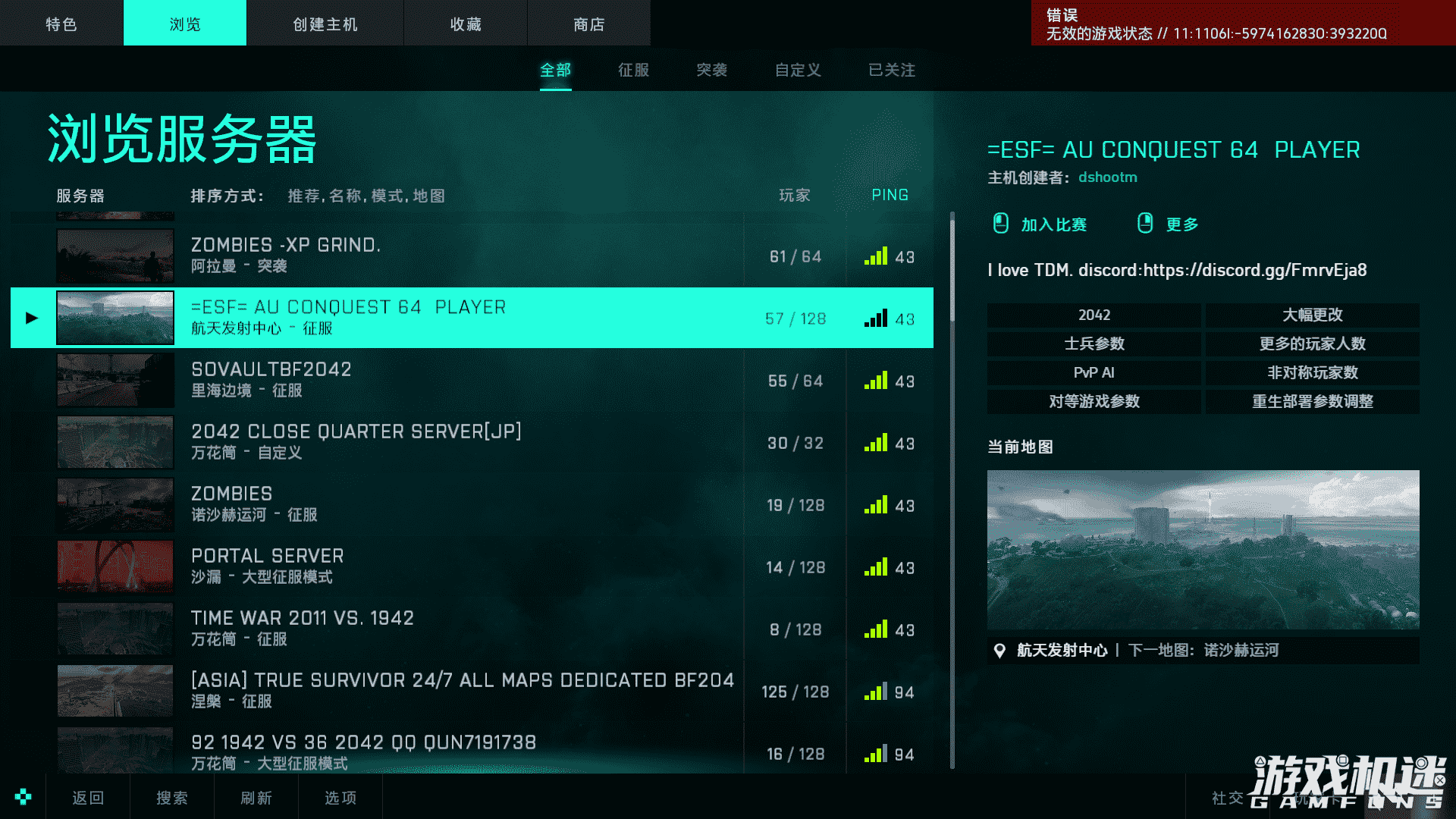Viewport: 1456px width, 819px height.
Task: Click ping signal bars for SOVAULTBF2042
Action: [x=875, y=381]
